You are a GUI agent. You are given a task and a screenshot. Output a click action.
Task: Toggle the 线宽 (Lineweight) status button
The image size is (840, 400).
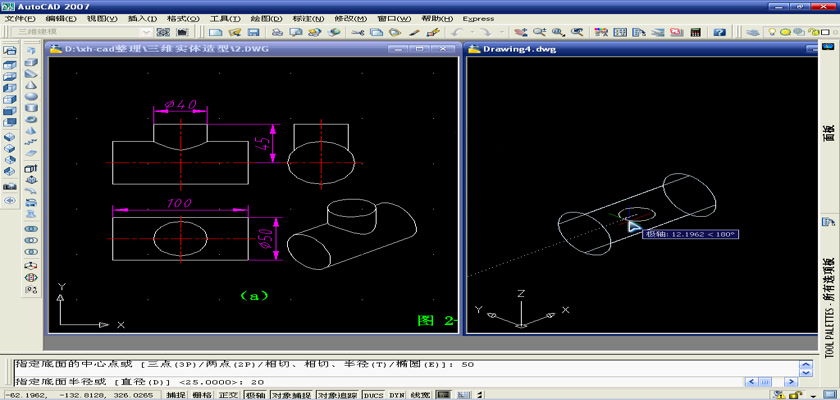coord(420,395)
